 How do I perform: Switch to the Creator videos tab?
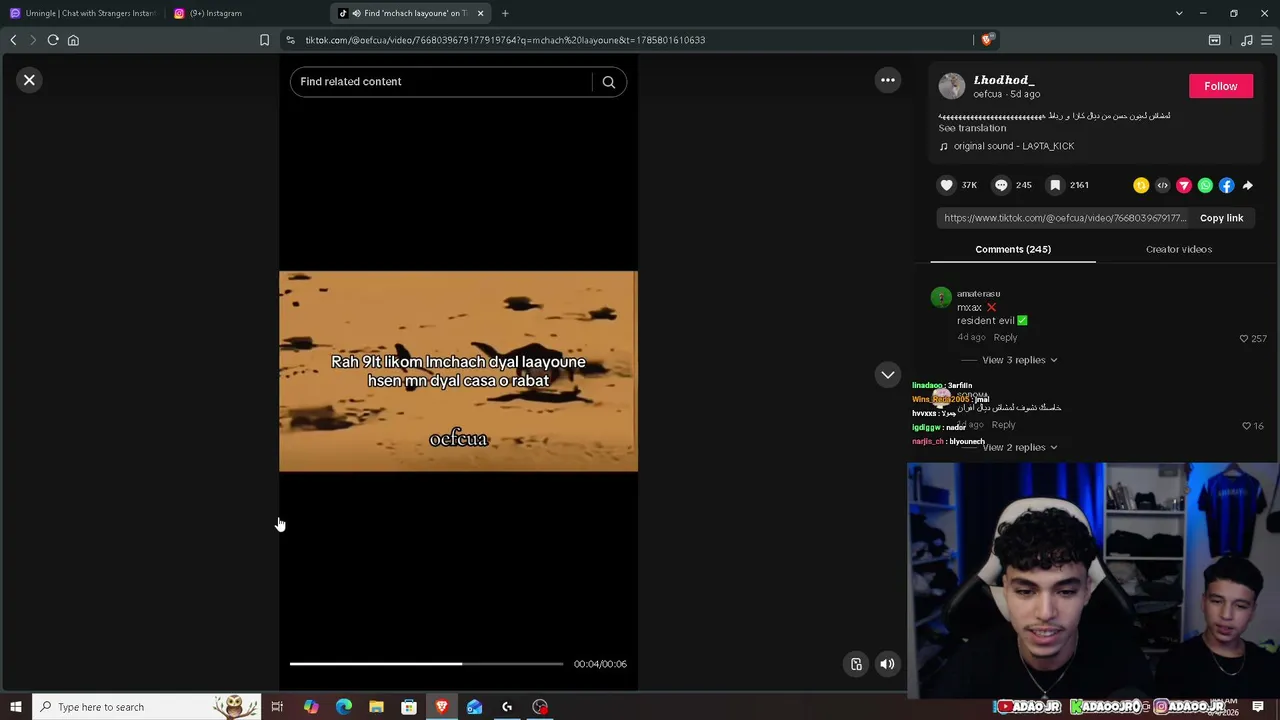pos(1179,249)
